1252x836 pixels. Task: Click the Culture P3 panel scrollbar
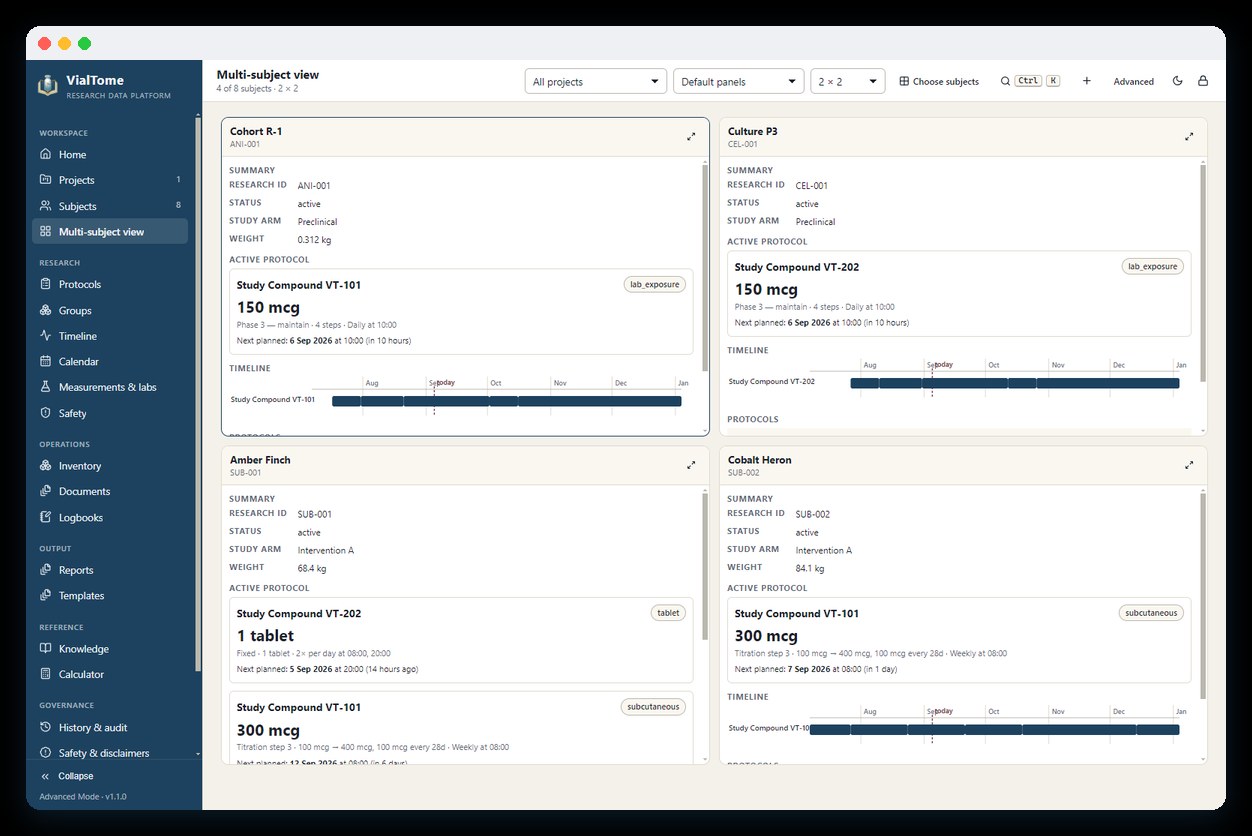click(x=1203, y=272)
